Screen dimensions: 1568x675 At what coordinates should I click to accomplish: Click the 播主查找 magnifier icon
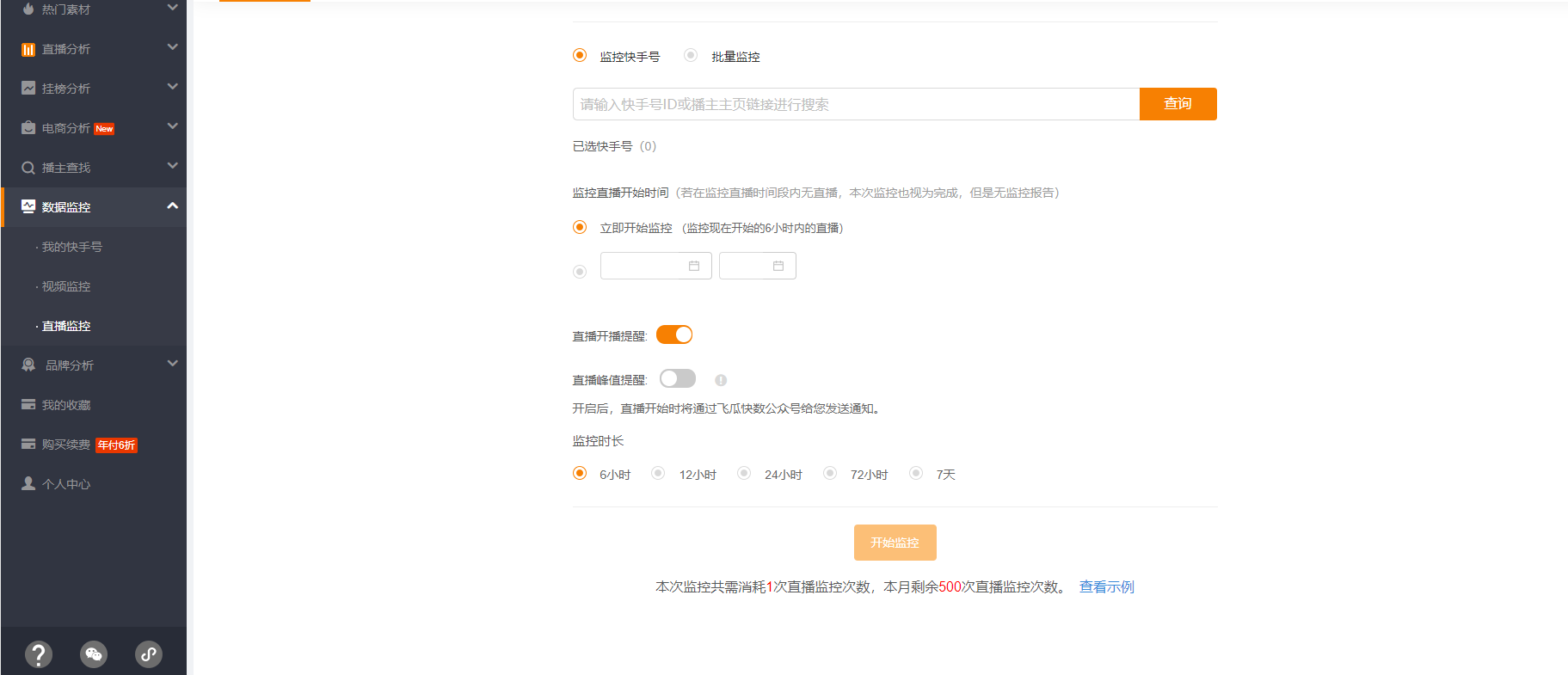[28, 168]
